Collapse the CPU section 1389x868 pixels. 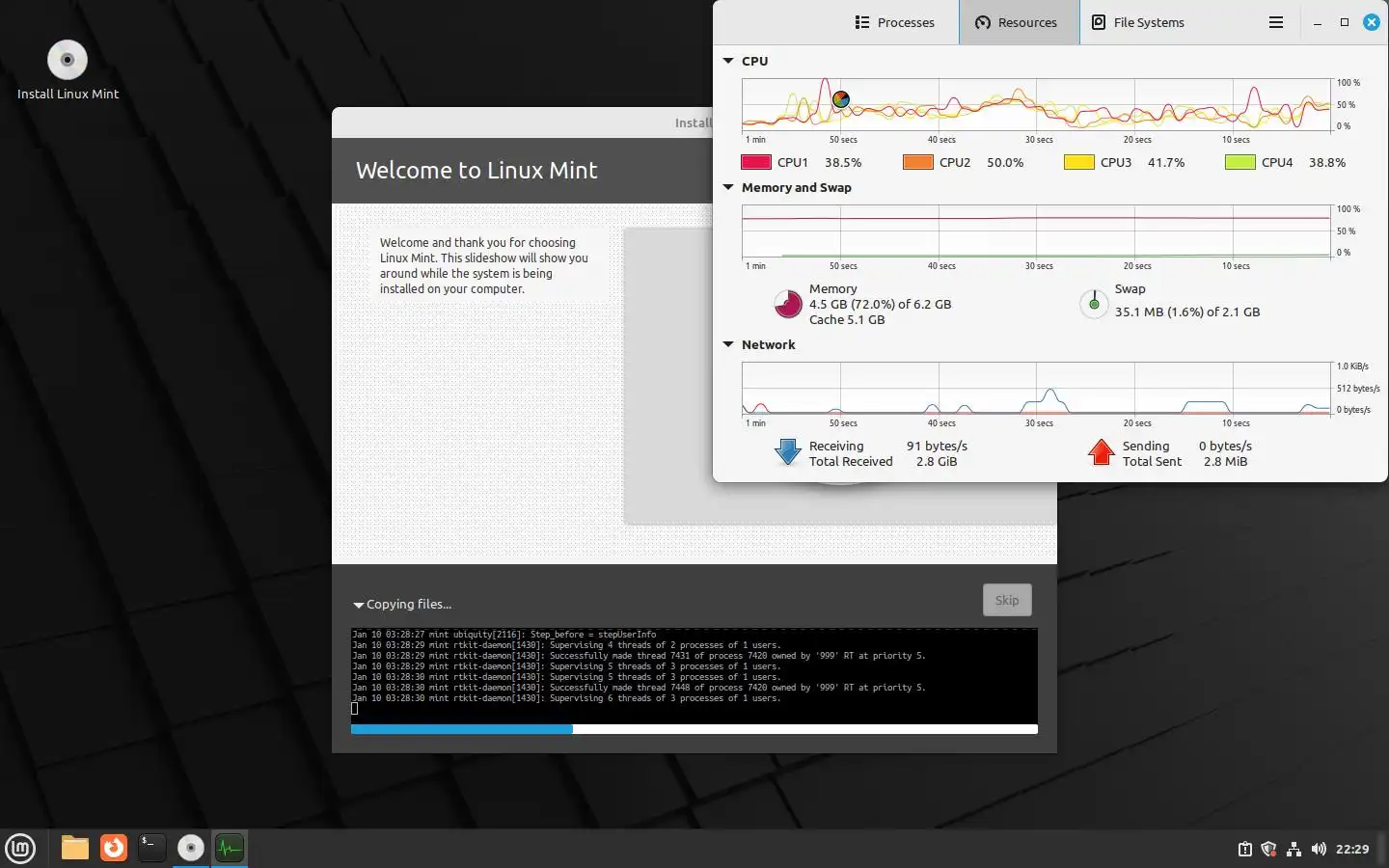(x=728, y=61)
